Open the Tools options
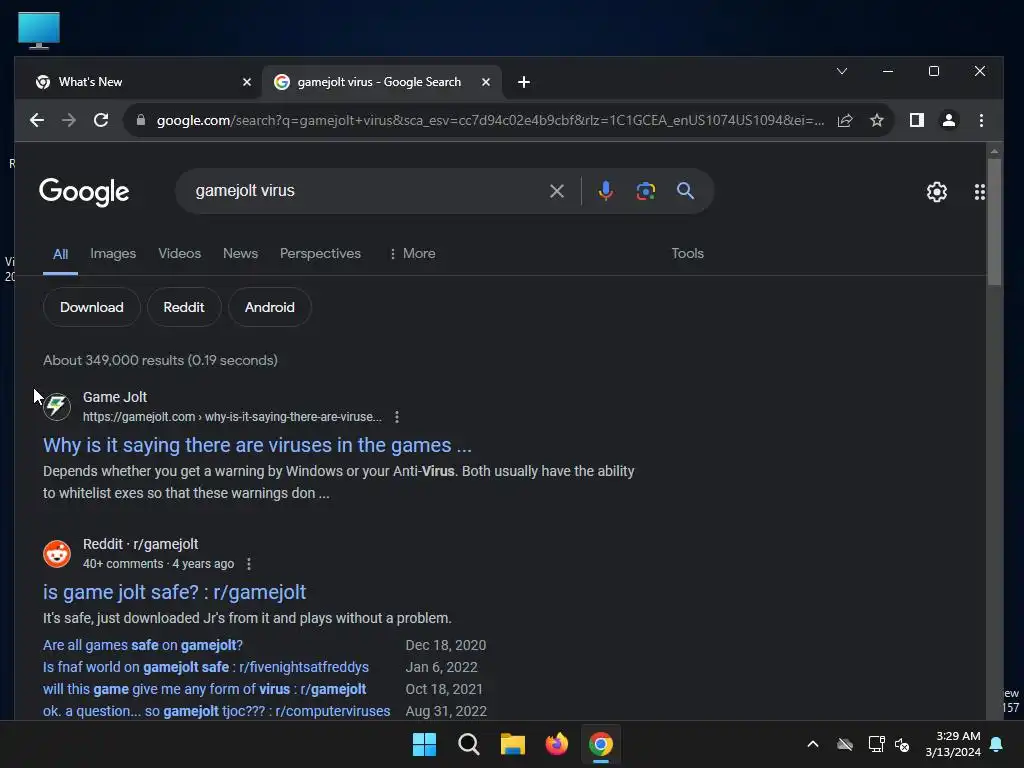 coord(688,253)
